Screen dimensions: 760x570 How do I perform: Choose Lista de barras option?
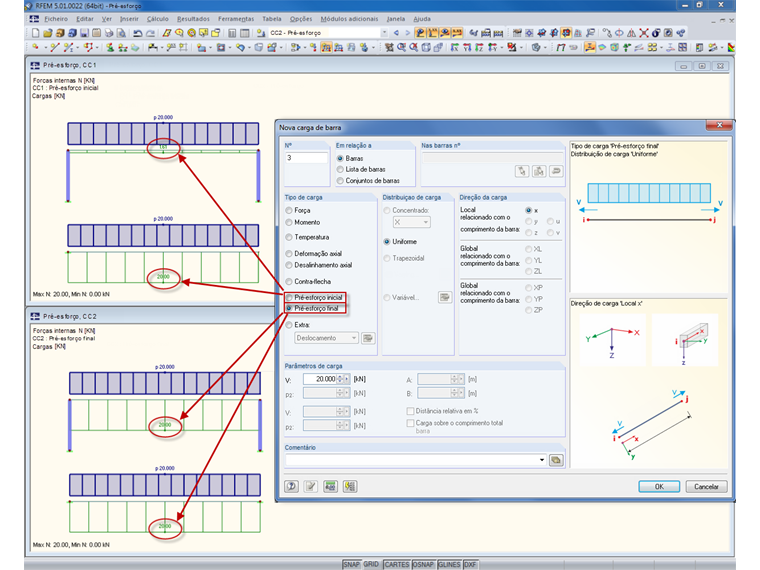click(x=341, y=170)
